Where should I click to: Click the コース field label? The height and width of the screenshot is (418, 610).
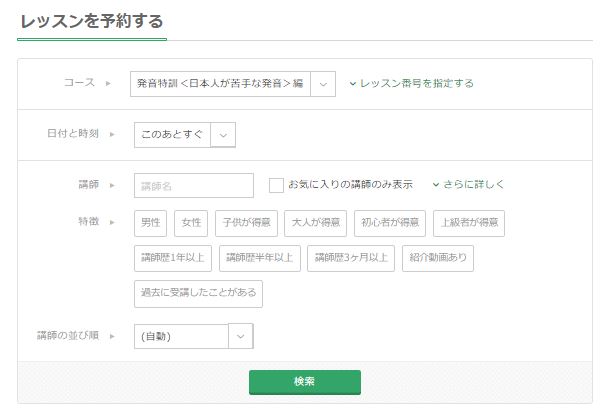[x=79, y=83]
